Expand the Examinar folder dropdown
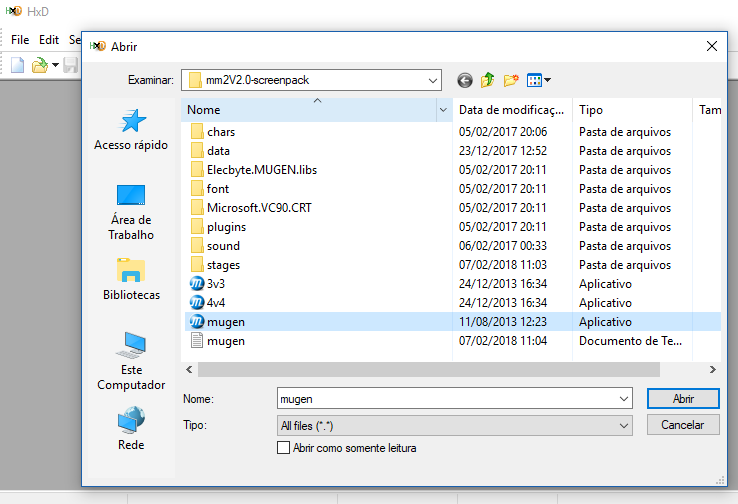This screenshot has width=738, height=504. pos(433,80)
